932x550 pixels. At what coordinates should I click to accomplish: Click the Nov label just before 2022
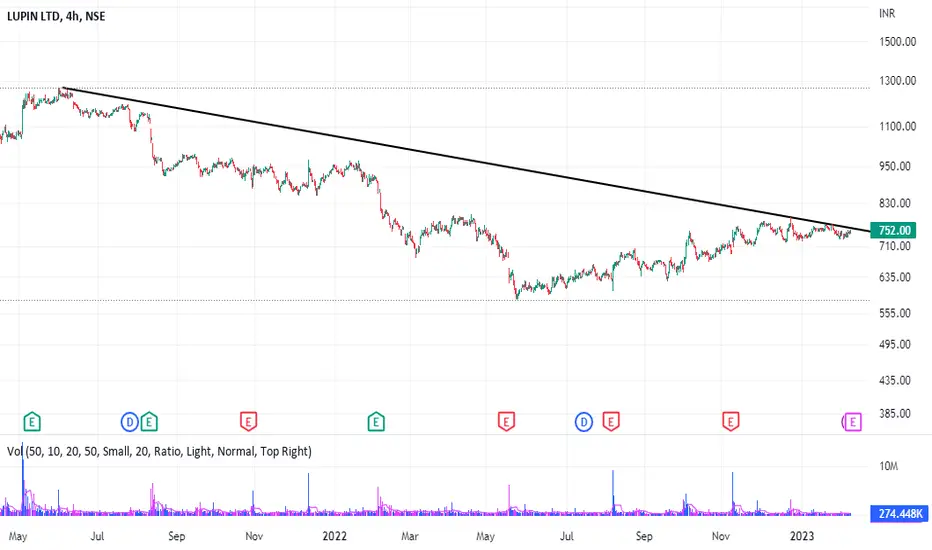click(x=254, y=536)
